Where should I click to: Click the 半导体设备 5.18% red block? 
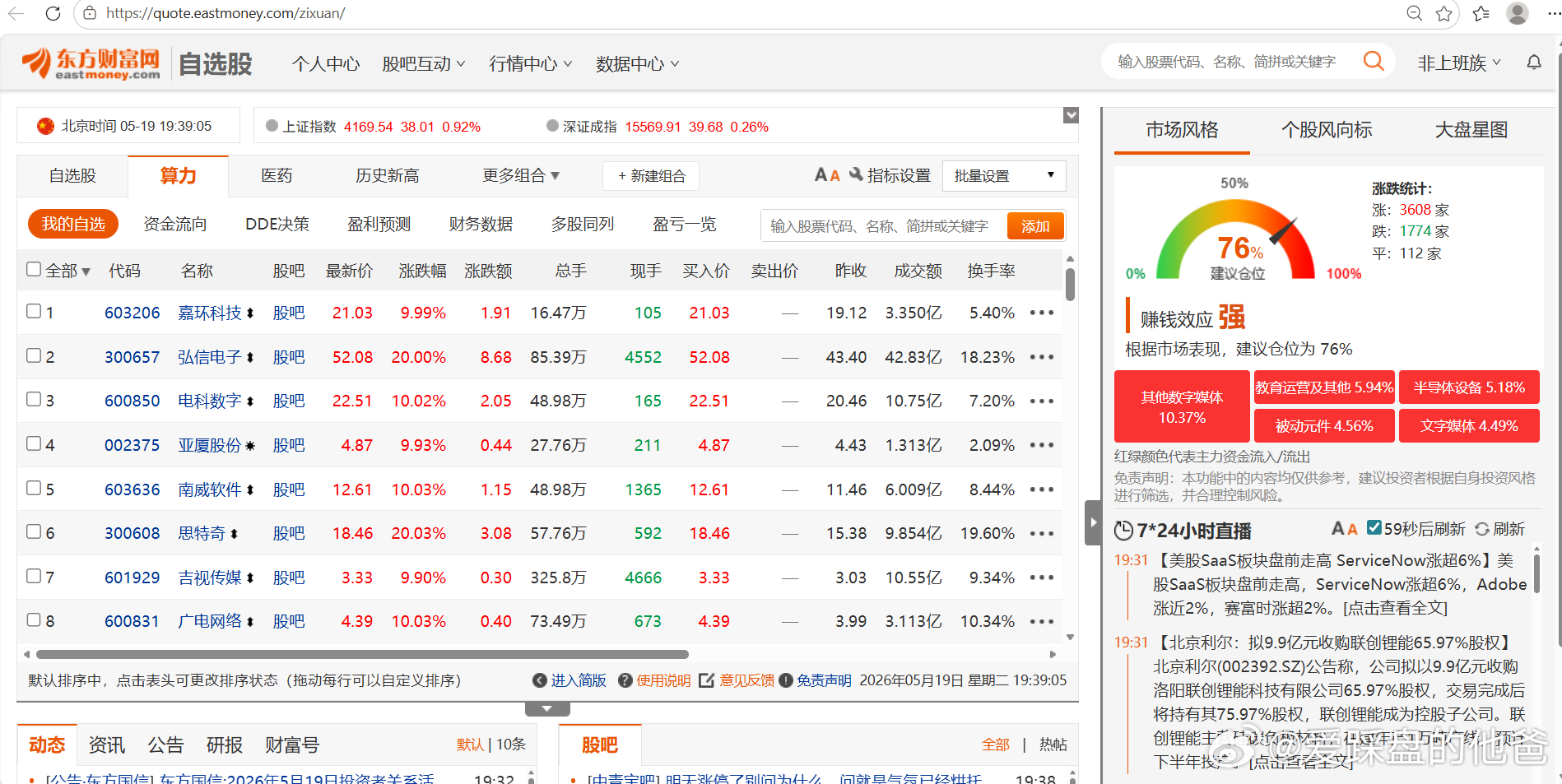tap(1469, 387)
